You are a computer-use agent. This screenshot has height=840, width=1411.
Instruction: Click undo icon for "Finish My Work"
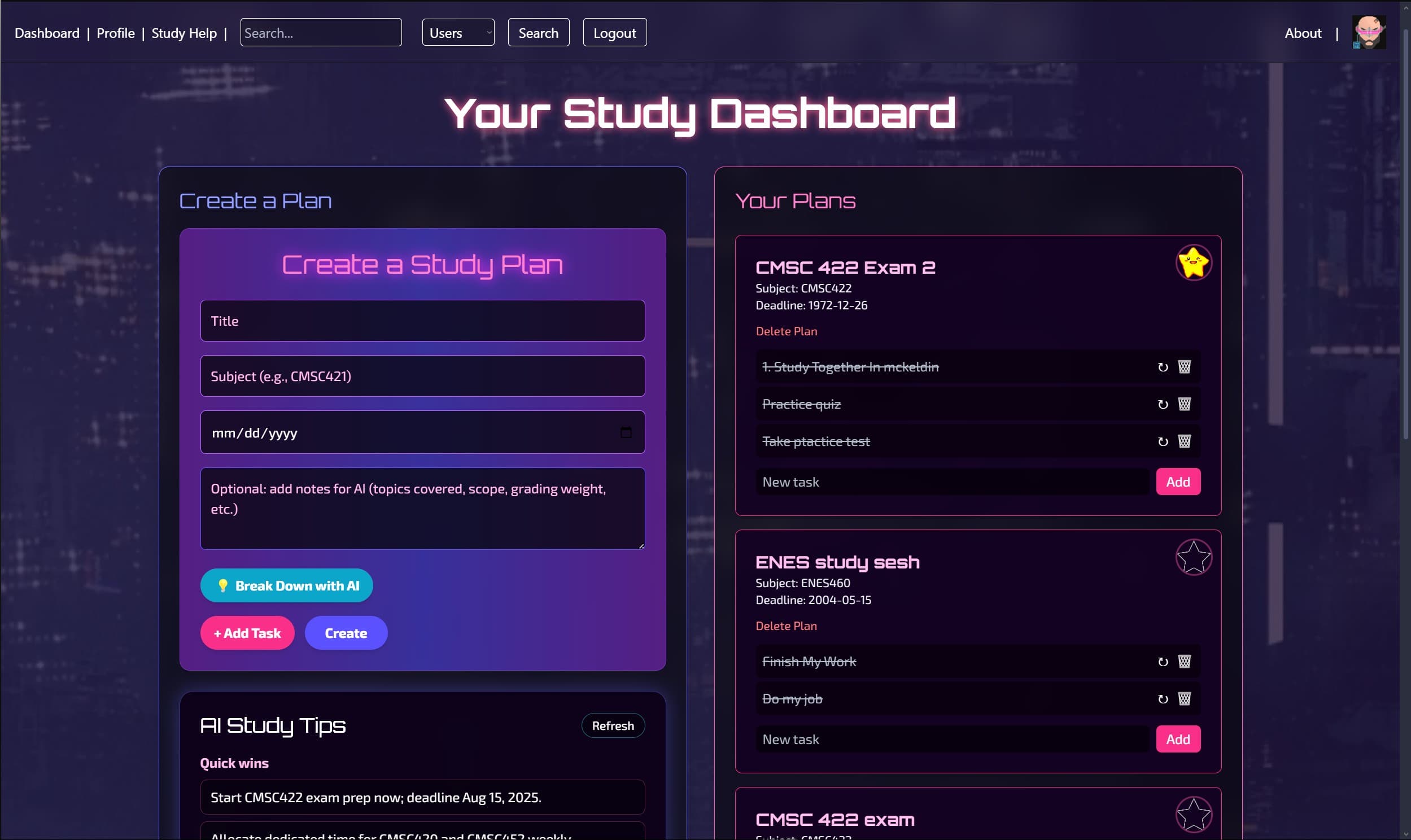click(x=1163, y=662)
